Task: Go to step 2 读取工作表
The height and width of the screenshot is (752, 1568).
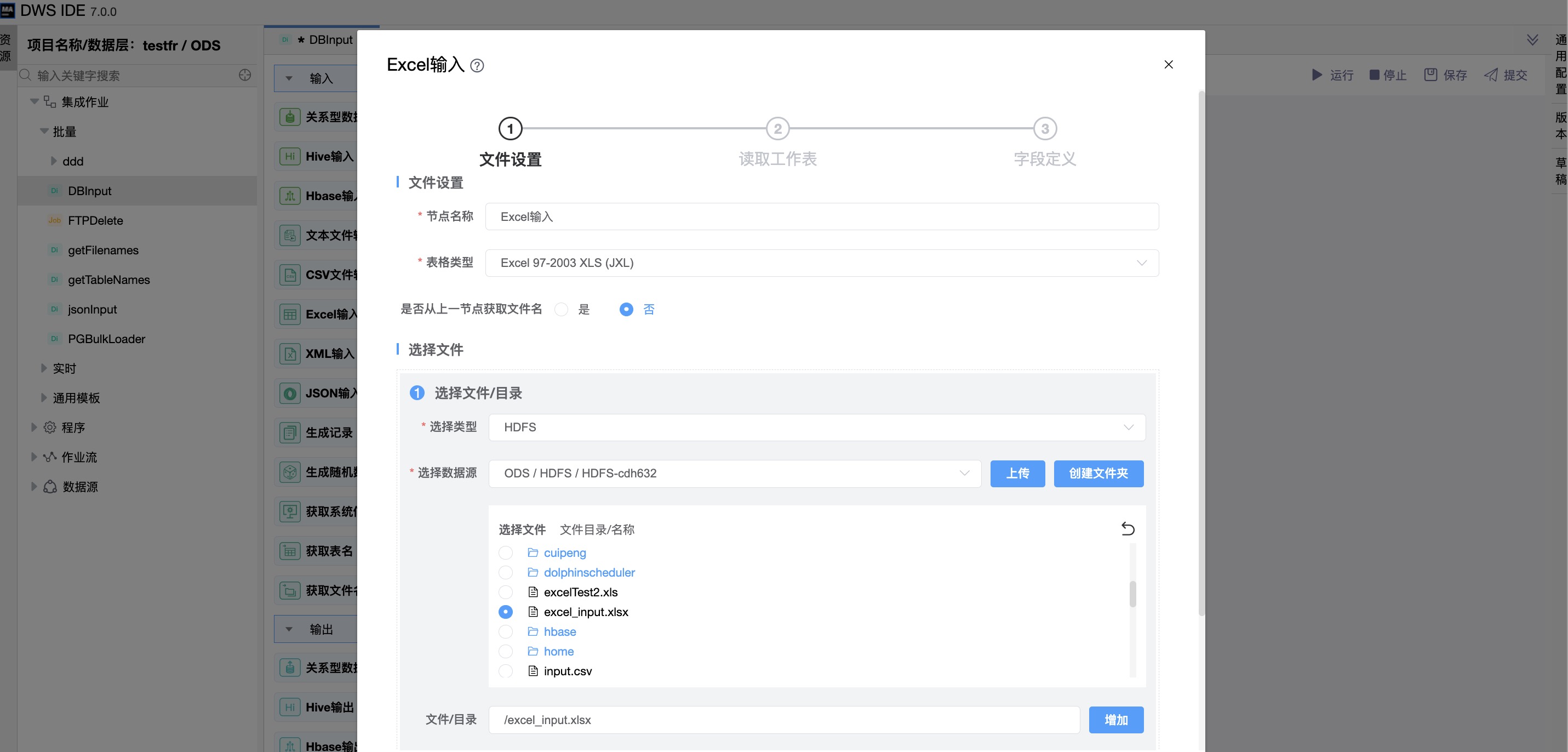Action: pyautogui.click(x=777, y=129)
